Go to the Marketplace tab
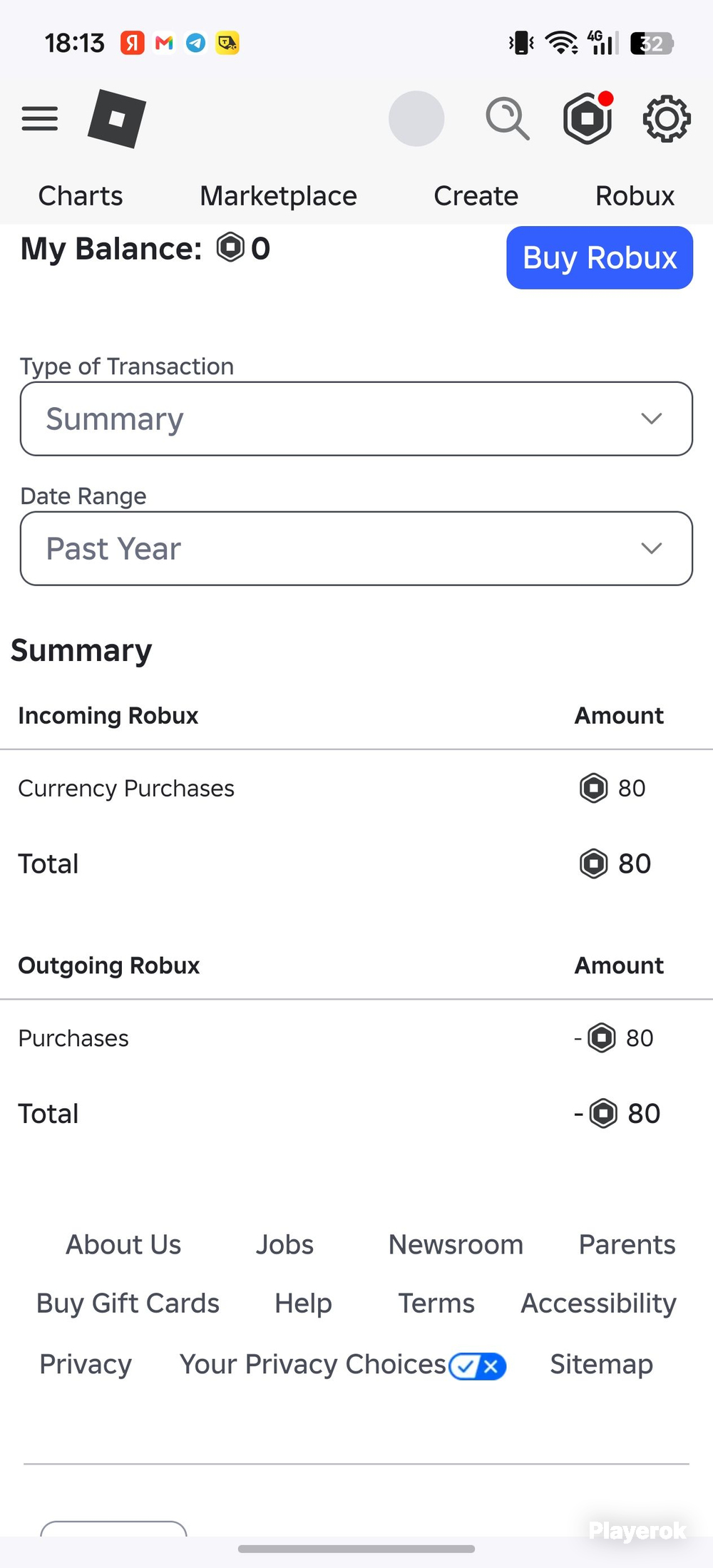Image resolution: width=713 pixels, height=1568 pixels. [278, 196]
